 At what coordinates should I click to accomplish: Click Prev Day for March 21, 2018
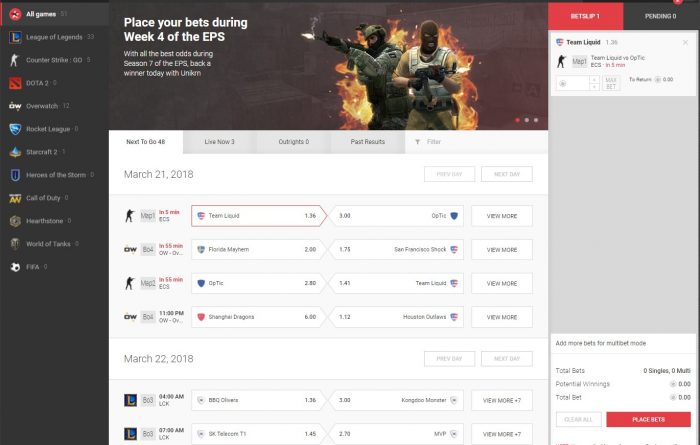click(450, 174)
